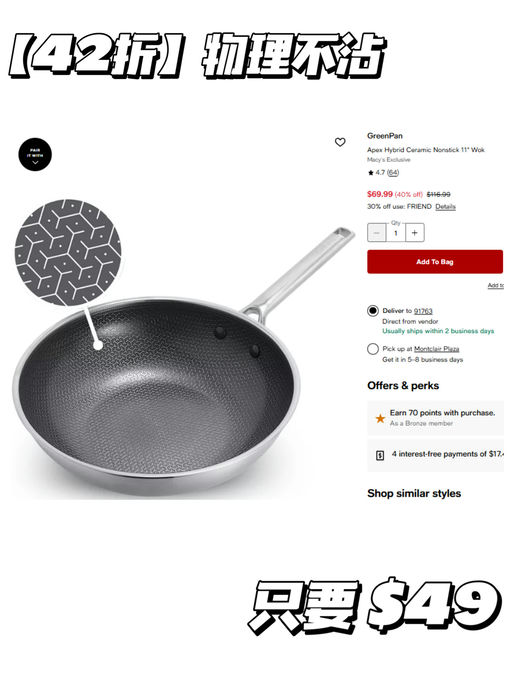
Task: Click the quantity input field
Action: click(x=396, y=233)
